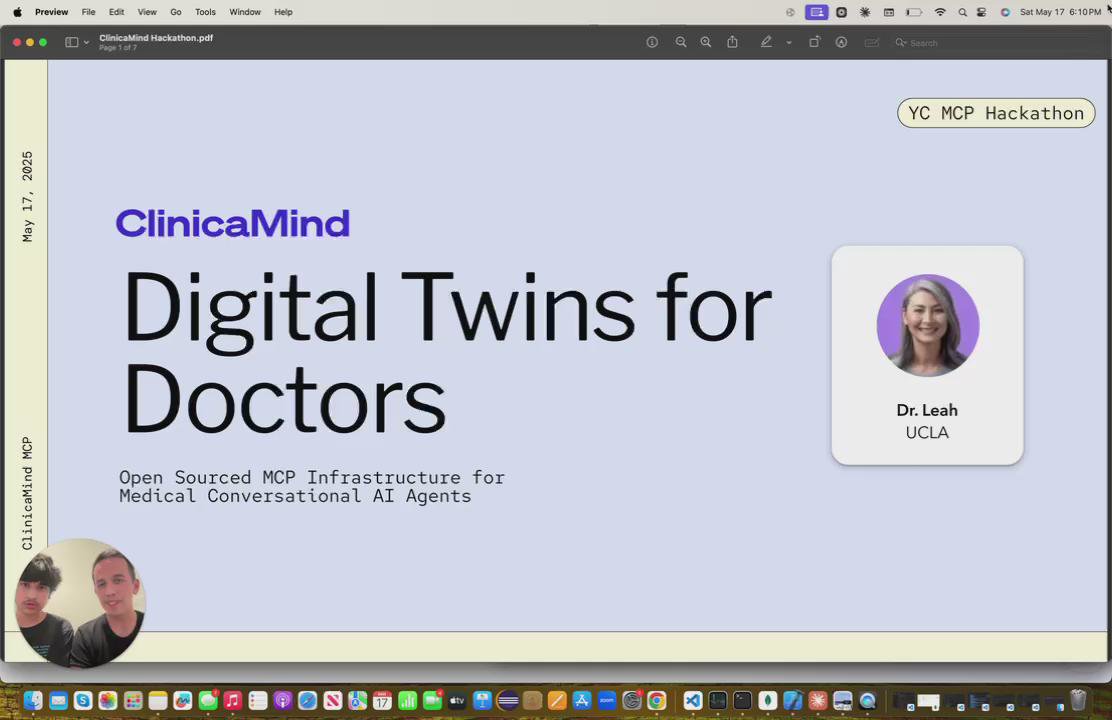
Task: Open Numbers from the Dock
Action: tap(407, 701)
